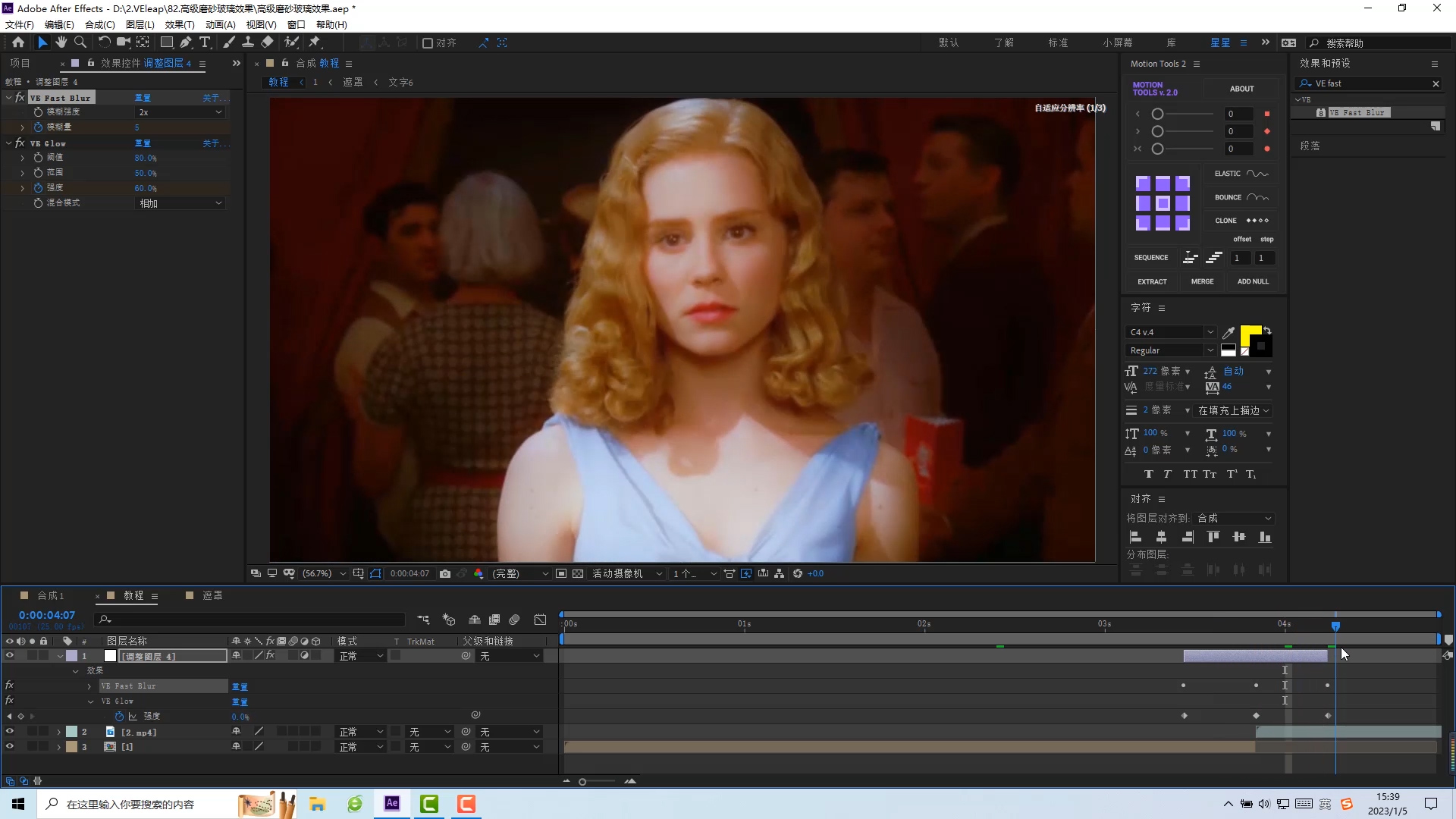This screenshot has height=819, width=1456.
Task: Click the EXTRACT button
Action: click(1152, 281)
